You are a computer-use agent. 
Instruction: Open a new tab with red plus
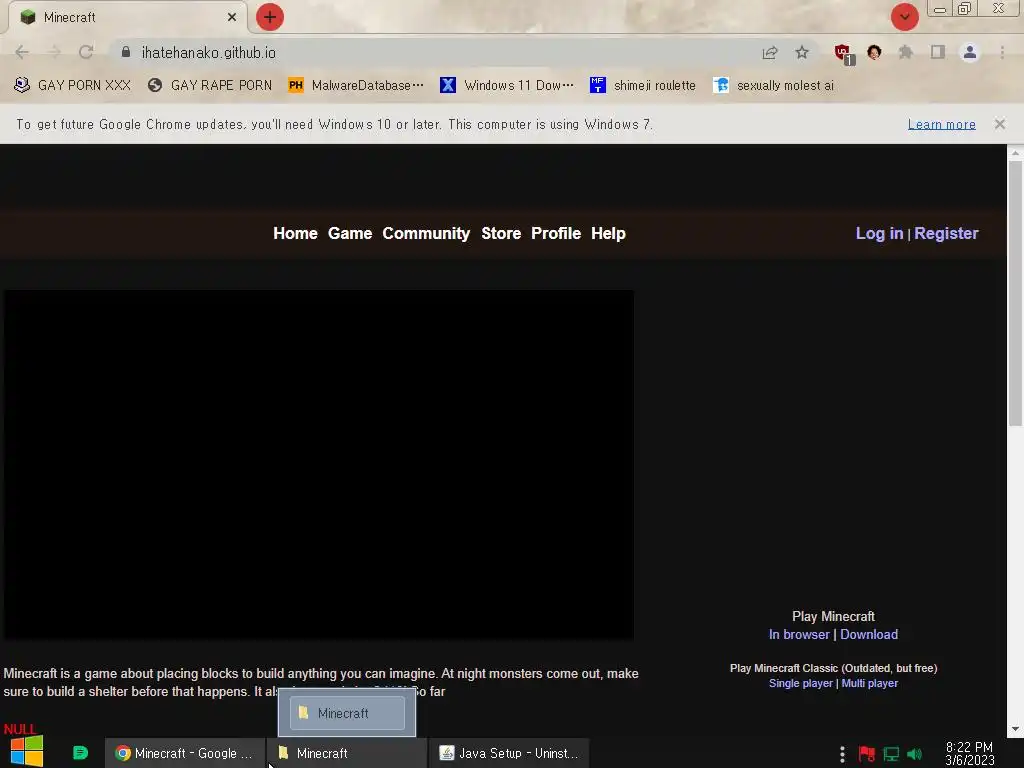270,17
